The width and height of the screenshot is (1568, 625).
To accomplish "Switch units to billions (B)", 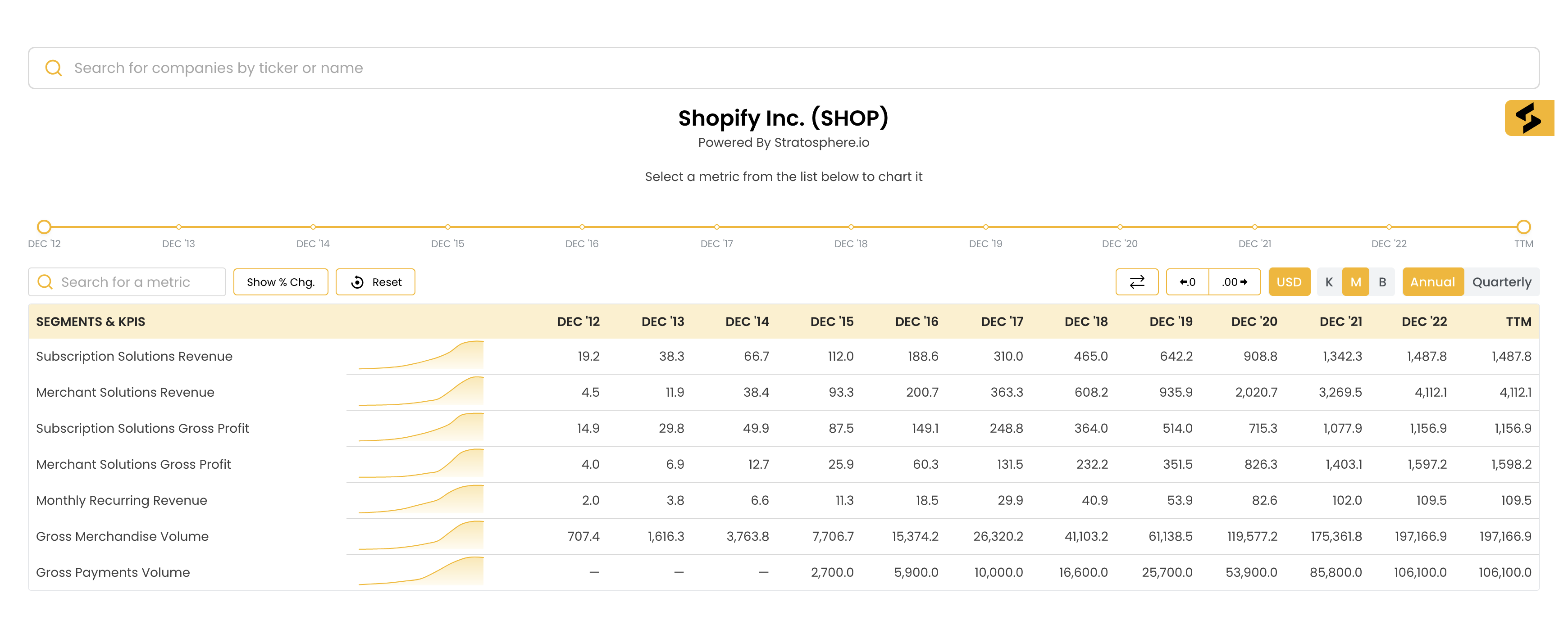I will click(x=1382, y=282).
